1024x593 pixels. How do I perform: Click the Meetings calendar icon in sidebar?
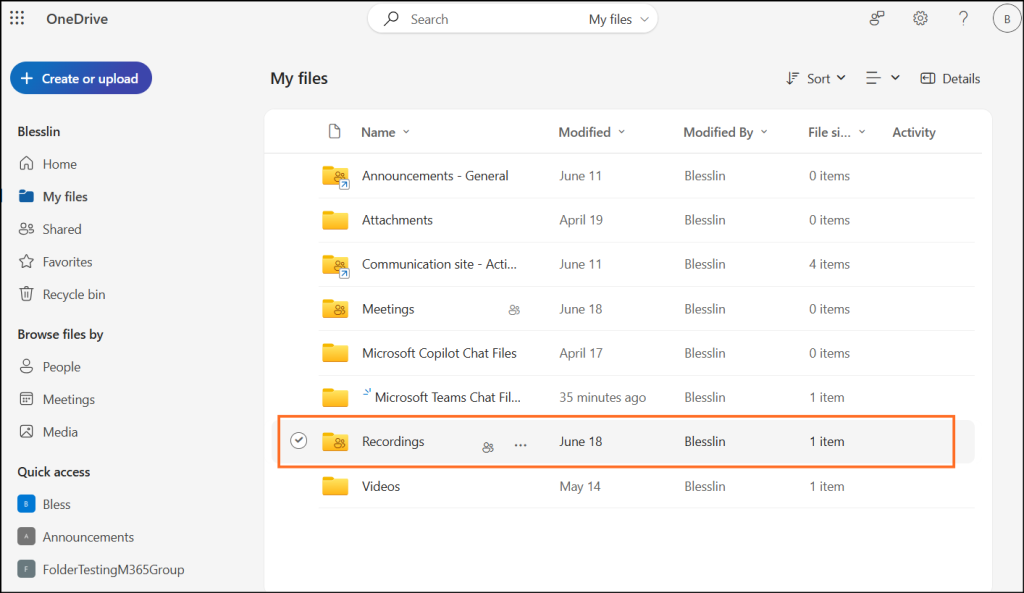point(26,398)
